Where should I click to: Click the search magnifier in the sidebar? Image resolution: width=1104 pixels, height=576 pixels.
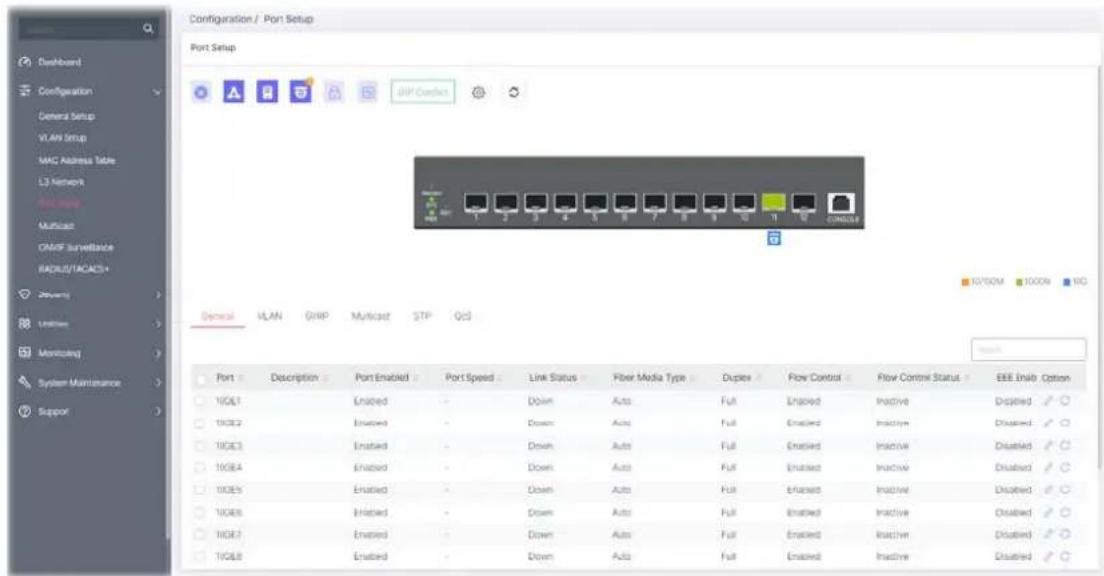pos(148,29)
